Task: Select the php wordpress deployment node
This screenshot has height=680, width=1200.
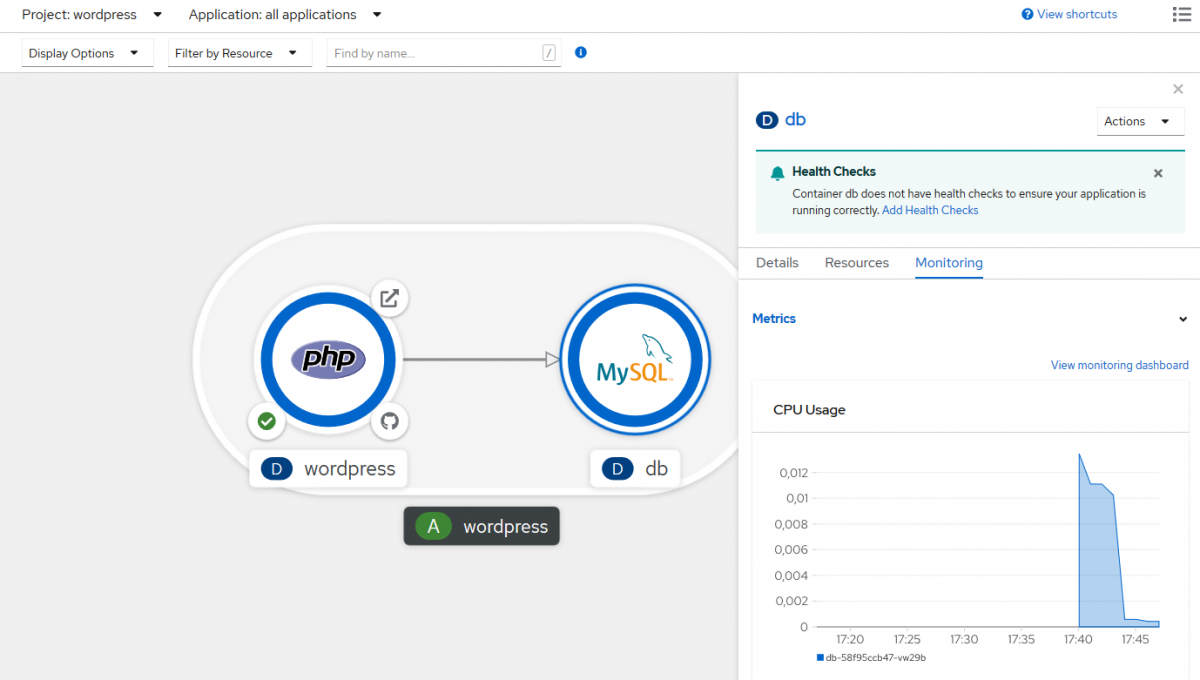Action: [328, 358]
